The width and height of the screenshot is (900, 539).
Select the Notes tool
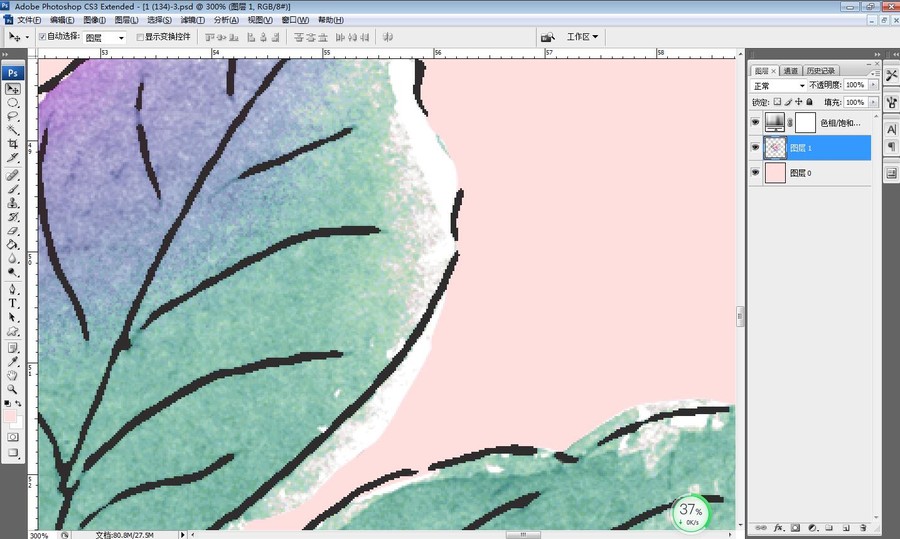coord(13,348)
